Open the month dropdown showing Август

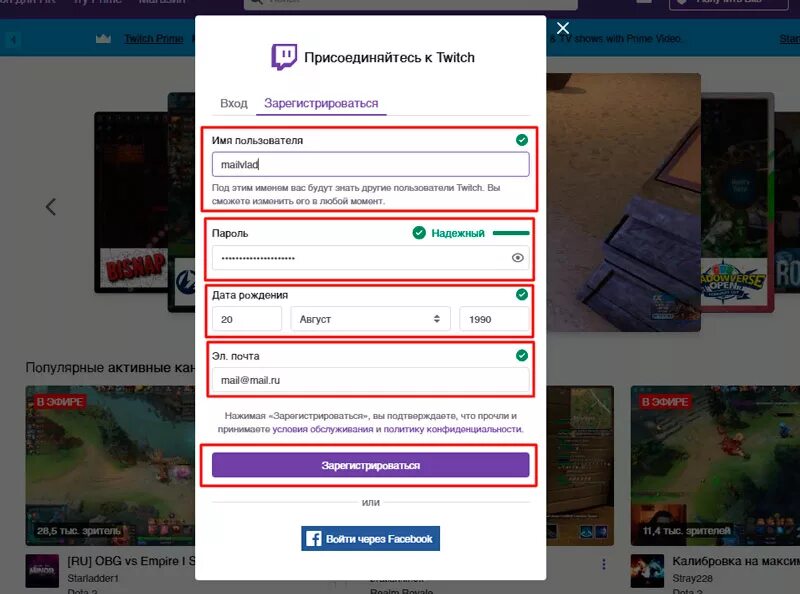pyautogui.click(x=370, y=319)
